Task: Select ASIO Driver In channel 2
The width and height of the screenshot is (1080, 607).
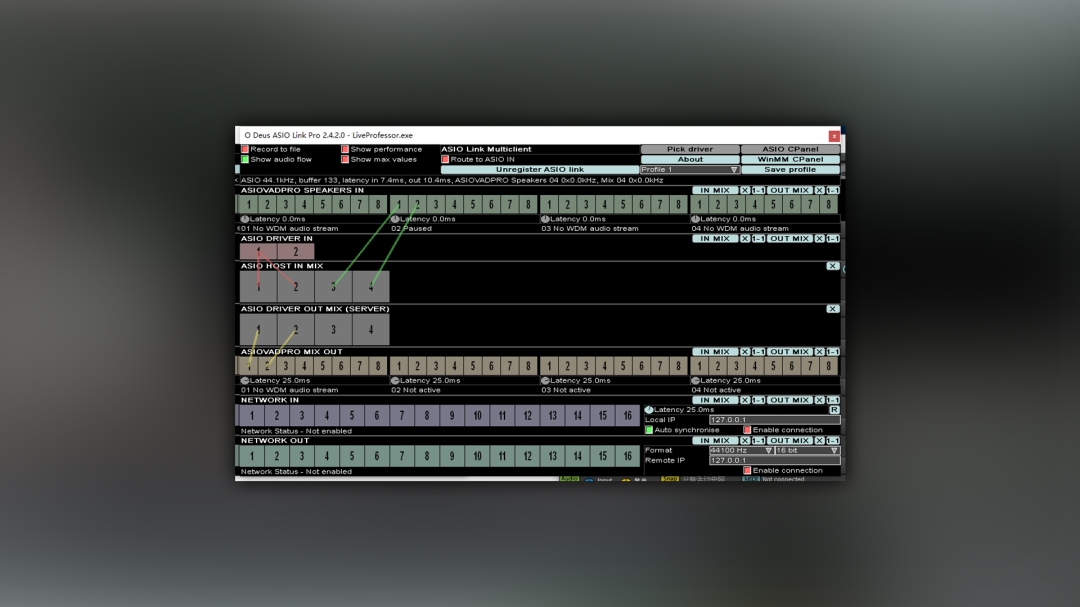Action: tap(296, 251)
